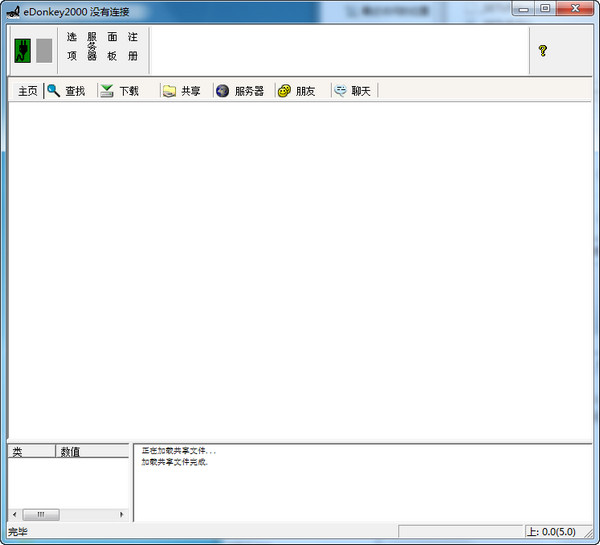
Task: Click right arrow of stats horizontal scrollbar
Action: point(122,514)
